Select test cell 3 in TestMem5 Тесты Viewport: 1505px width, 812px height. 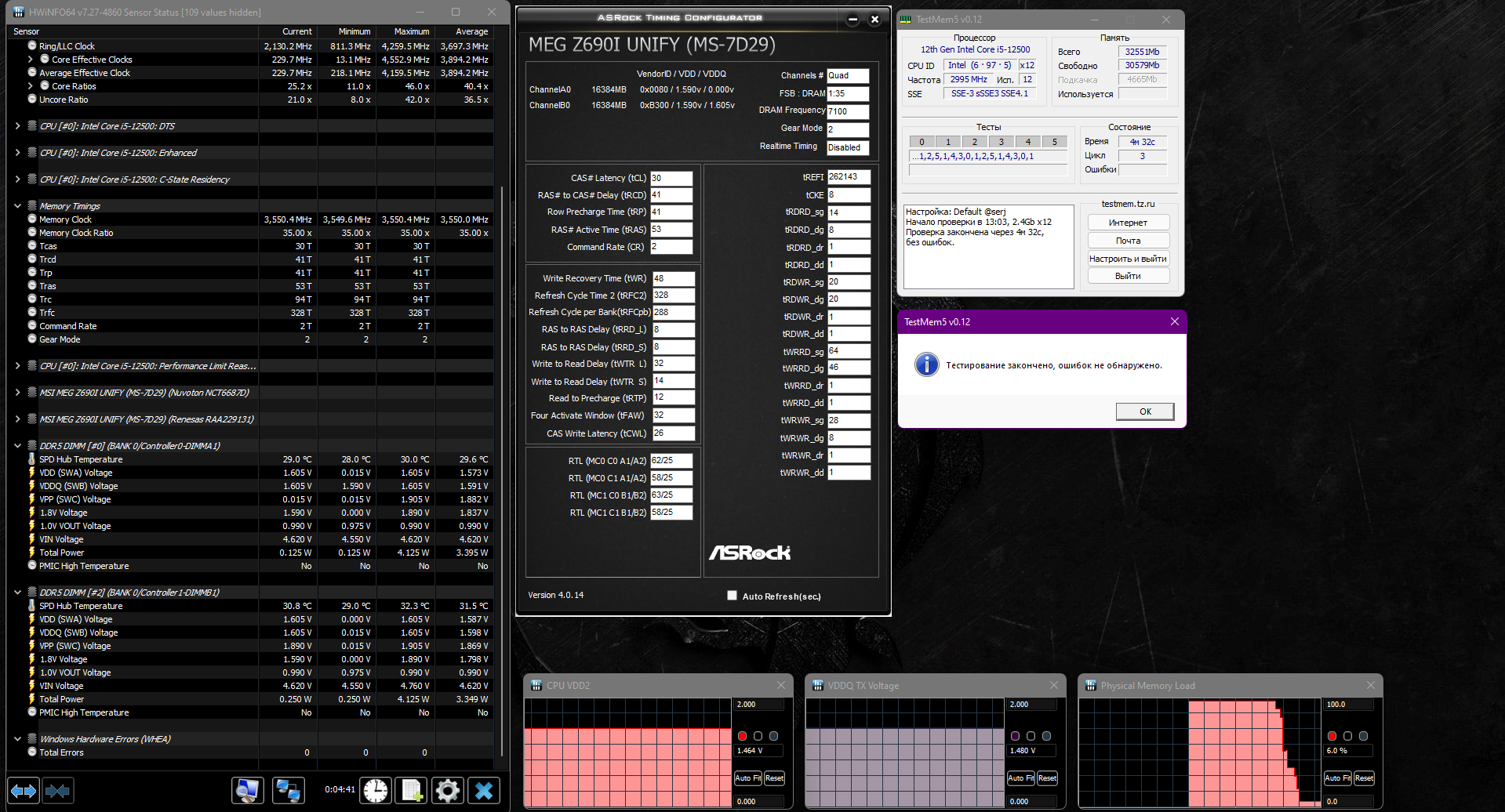click(1002, 142)
